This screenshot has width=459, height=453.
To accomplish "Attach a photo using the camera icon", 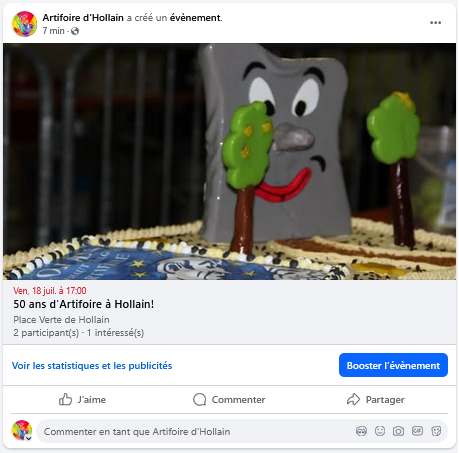I will (398, 431).
